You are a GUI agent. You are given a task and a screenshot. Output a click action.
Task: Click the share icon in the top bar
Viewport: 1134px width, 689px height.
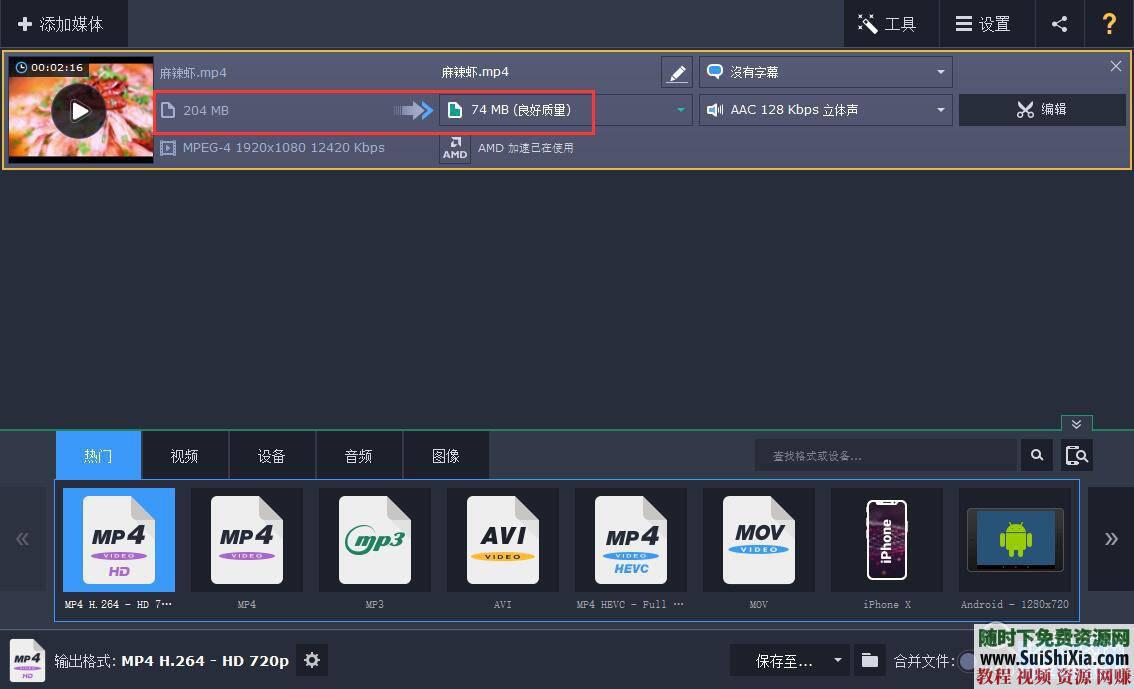tap(1060, 23)
